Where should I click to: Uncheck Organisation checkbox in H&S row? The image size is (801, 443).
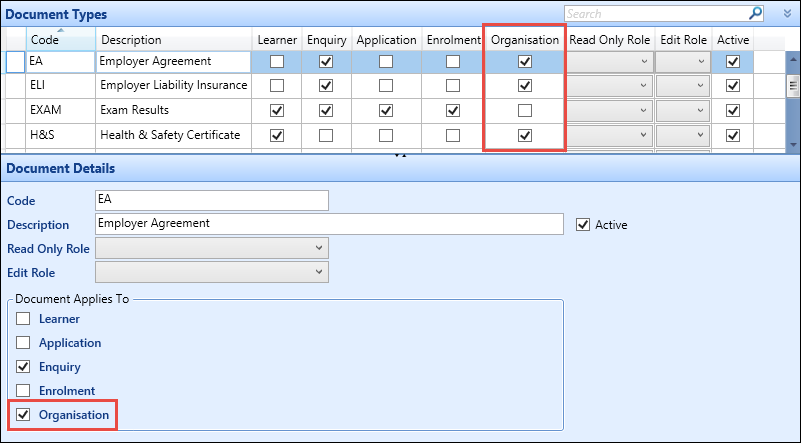tap(525, 135)
